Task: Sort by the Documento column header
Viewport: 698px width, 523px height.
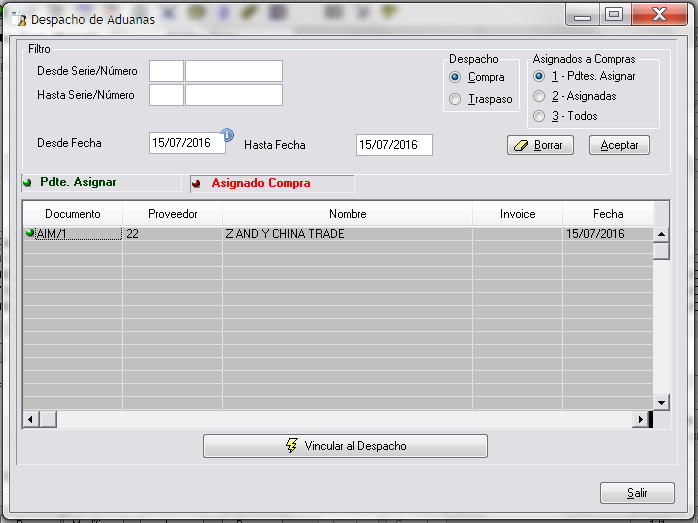Action: [73, 214]
